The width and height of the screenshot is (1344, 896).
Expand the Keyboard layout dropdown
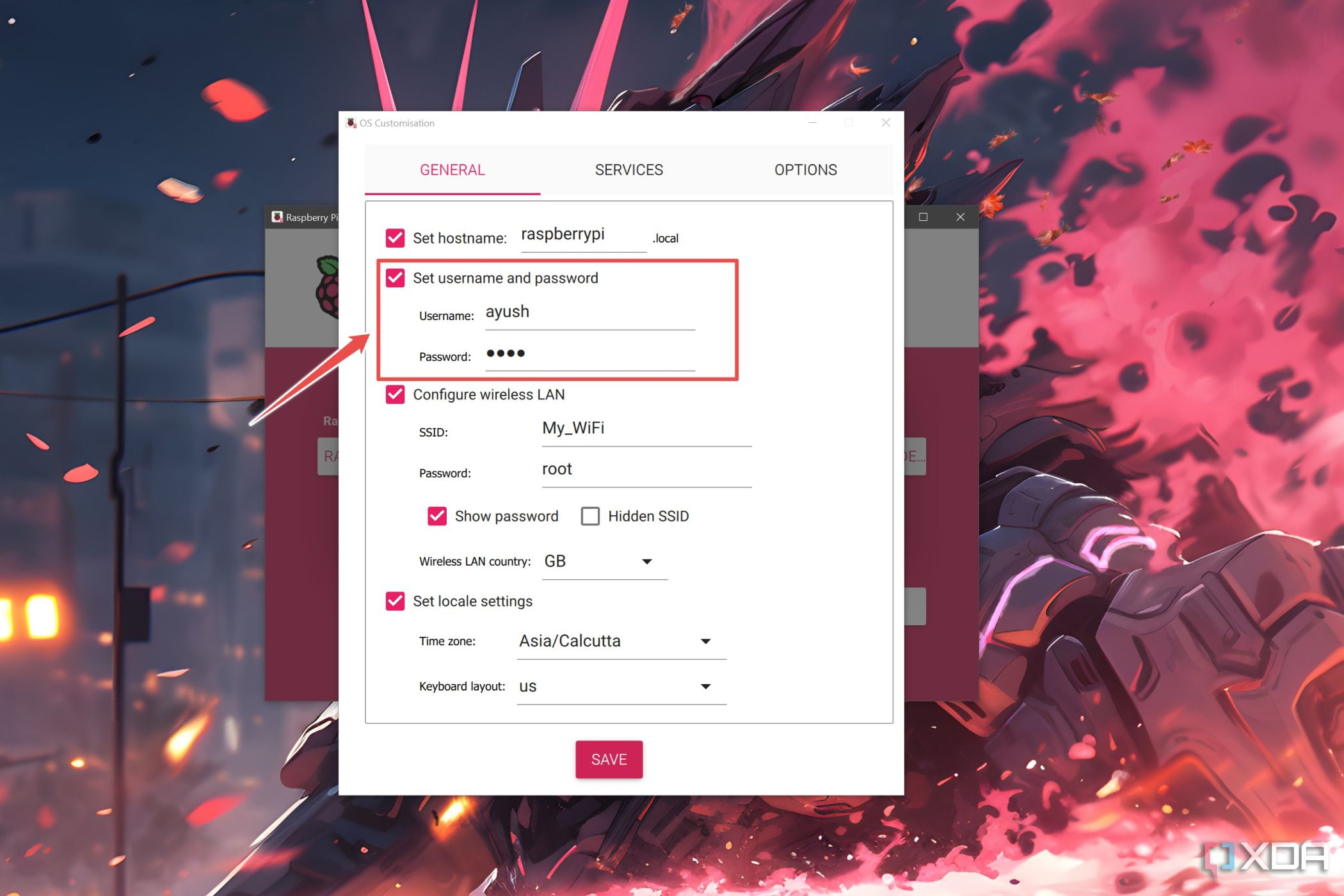click(707, 687)
